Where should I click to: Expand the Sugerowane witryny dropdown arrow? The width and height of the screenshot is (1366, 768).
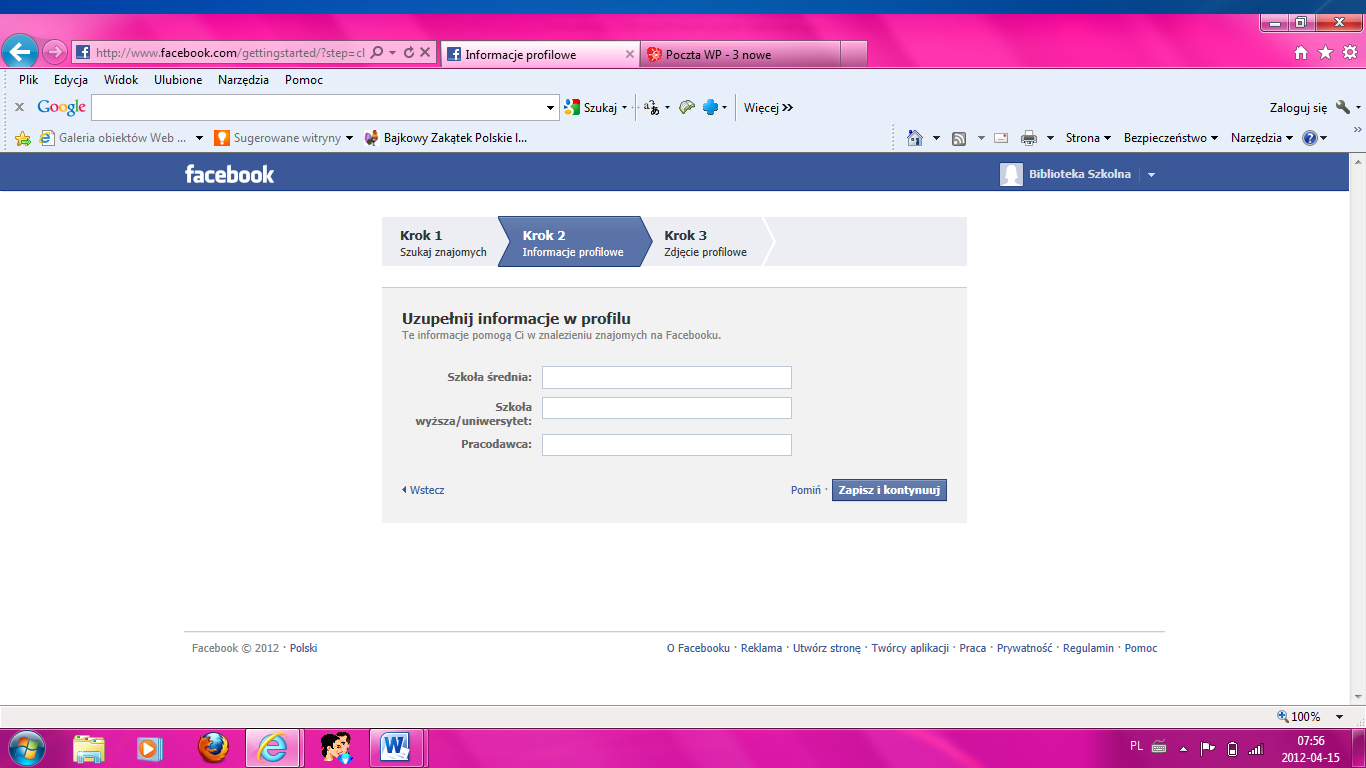pos(349,138)
